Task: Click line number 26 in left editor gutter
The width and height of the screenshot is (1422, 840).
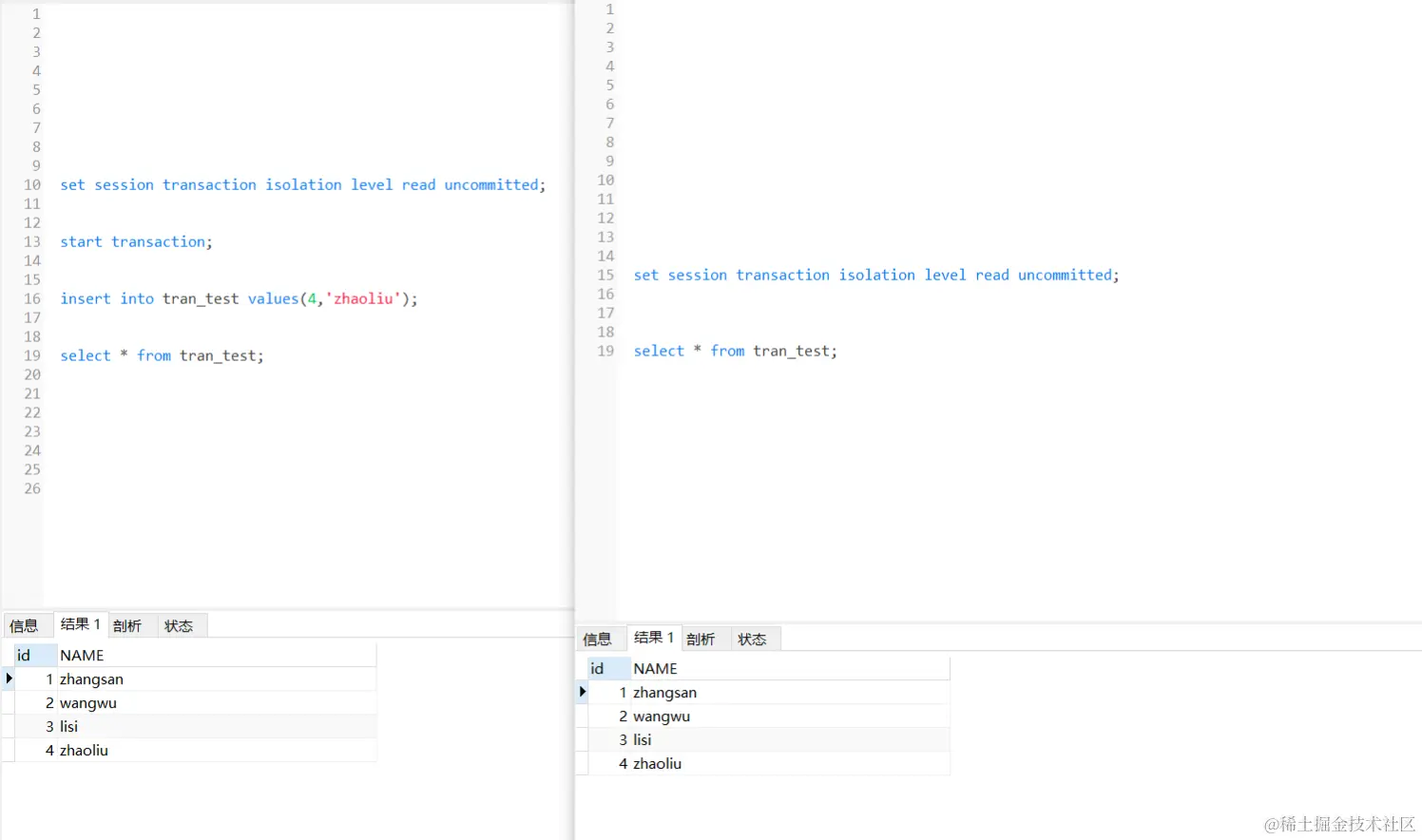Action: [32, 489]
